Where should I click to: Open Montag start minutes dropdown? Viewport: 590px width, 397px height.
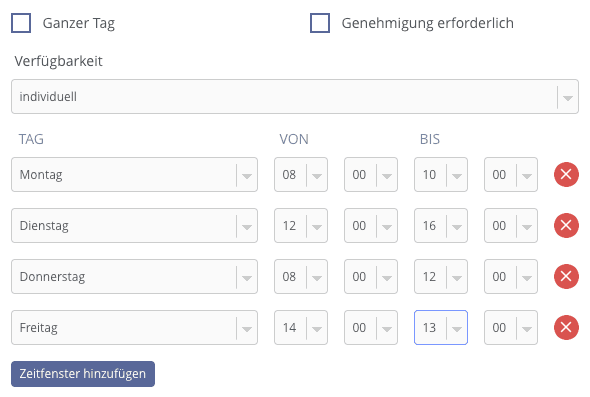[371, 175]
